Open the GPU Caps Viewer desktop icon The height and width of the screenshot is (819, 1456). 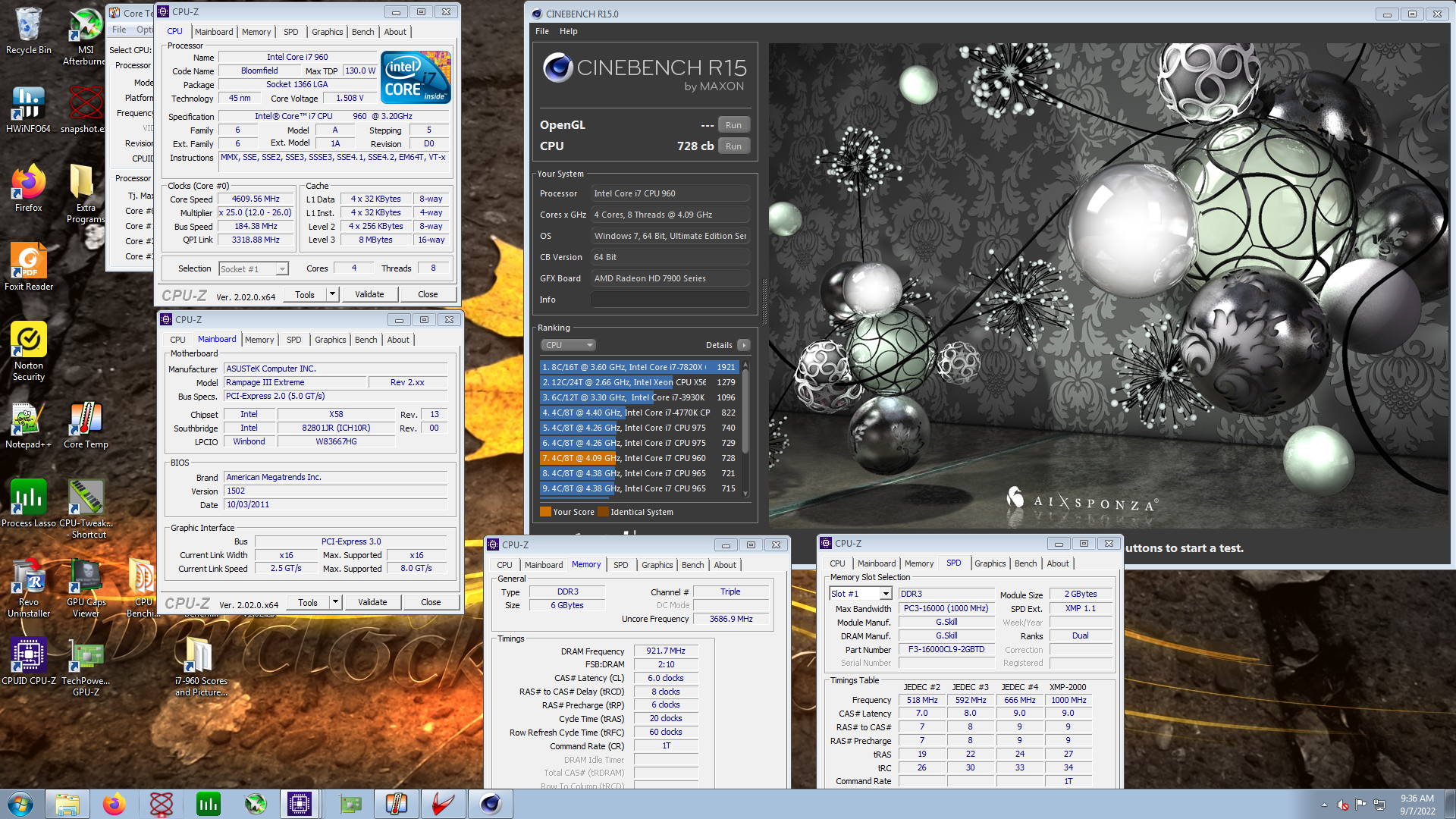pyautogui.click(x=86, y=588)
